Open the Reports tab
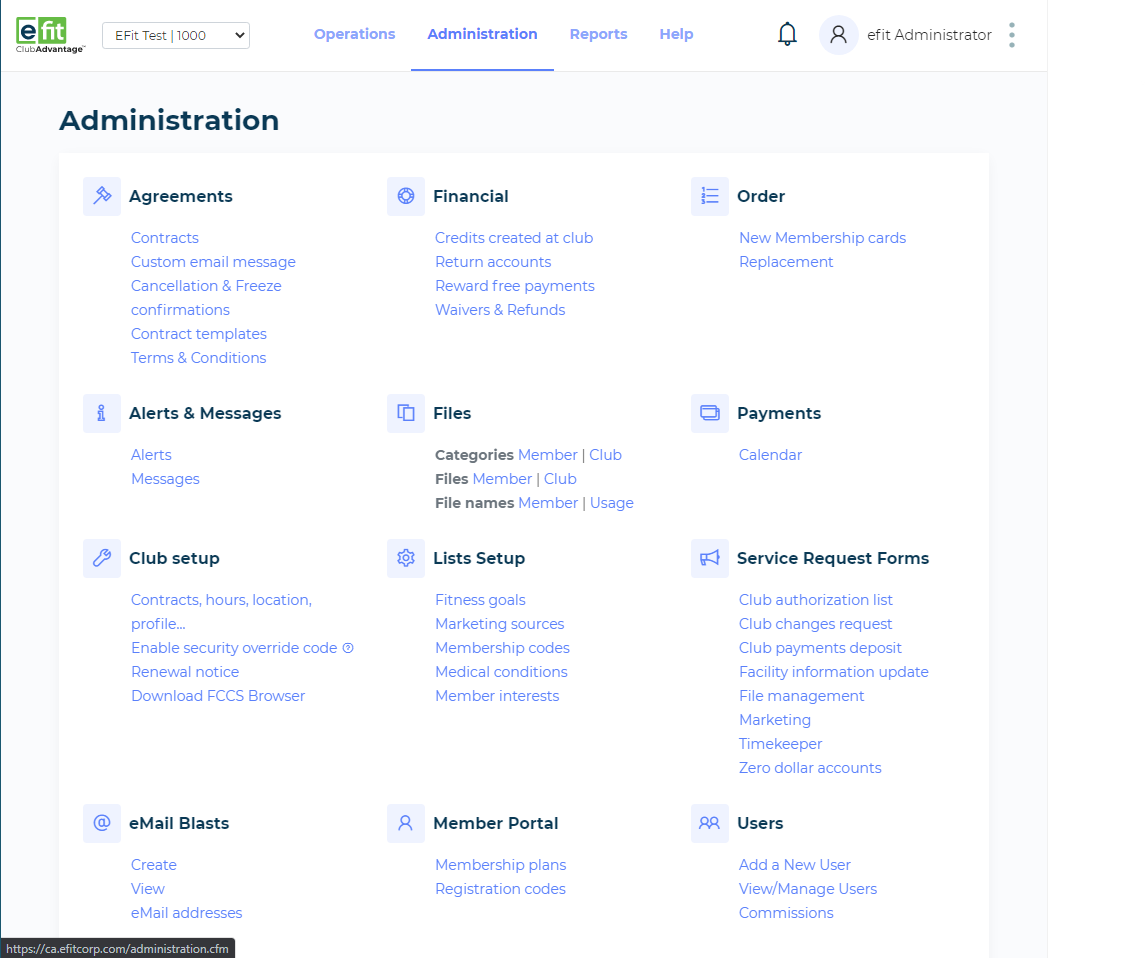This screenshot has height=958, width=1146. click(599, 34)
